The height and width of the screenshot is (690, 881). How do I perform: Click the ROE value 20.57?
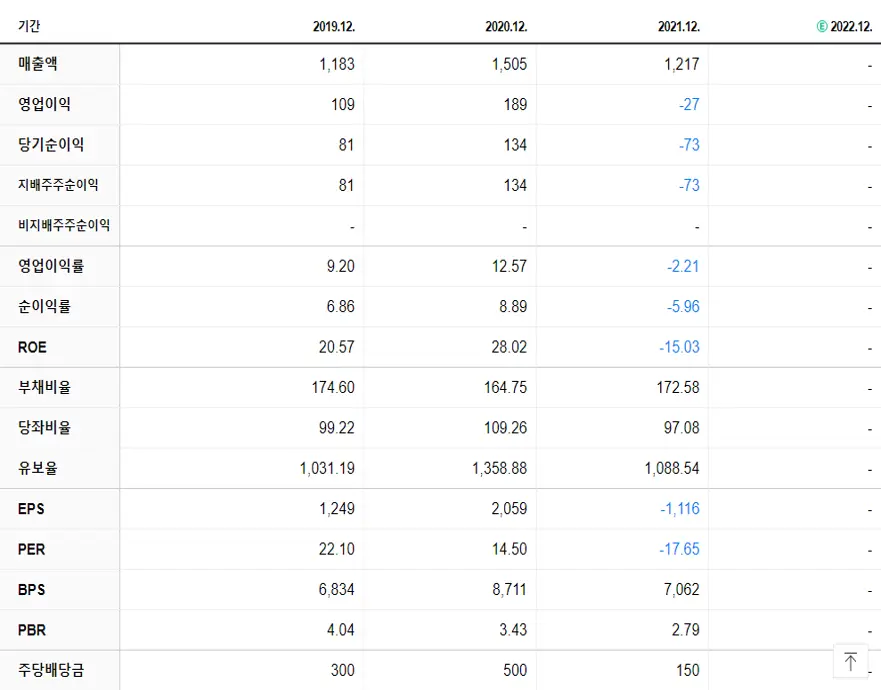click(337, 347)
